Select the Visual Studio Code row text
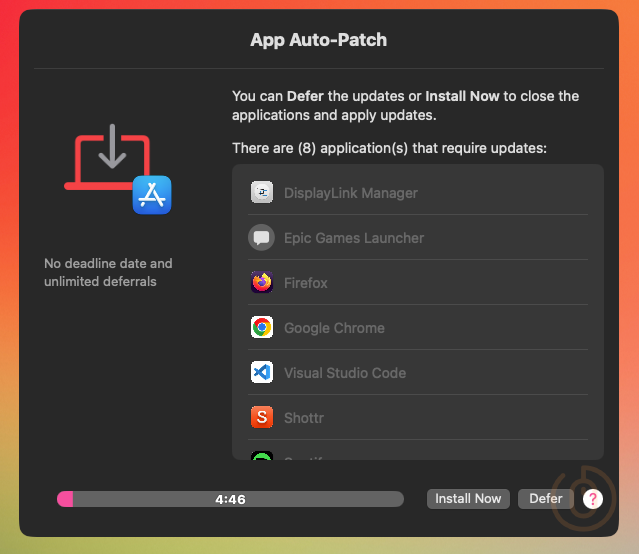This screenshot has width=639, height=554. point(345,373)
